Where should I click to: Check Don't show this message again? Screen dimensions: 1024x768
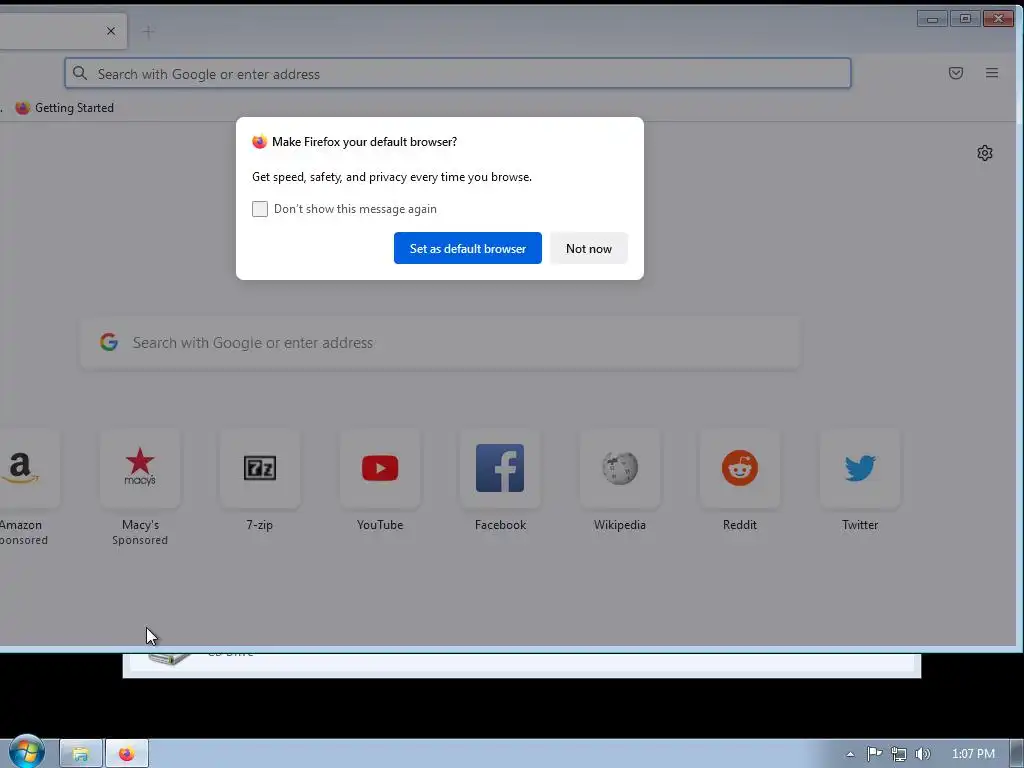click(x=260, y=209)
